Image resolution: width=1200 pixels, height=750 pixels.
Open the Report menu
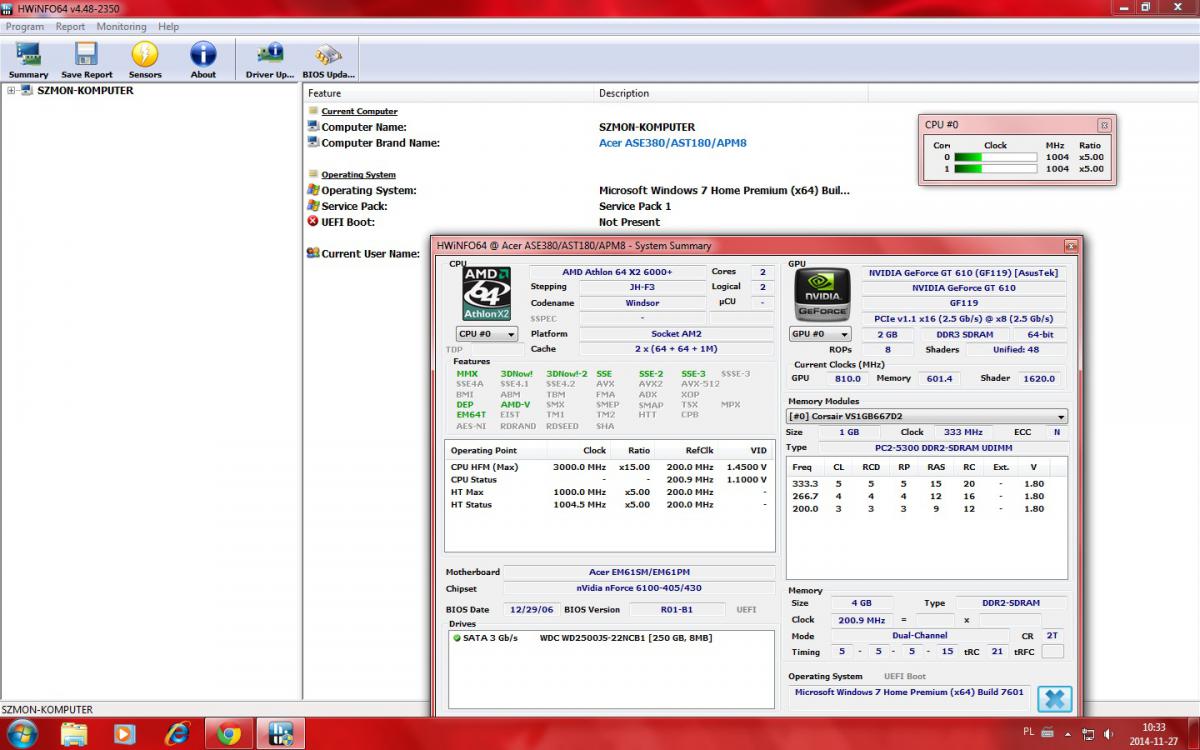point(70,27)
